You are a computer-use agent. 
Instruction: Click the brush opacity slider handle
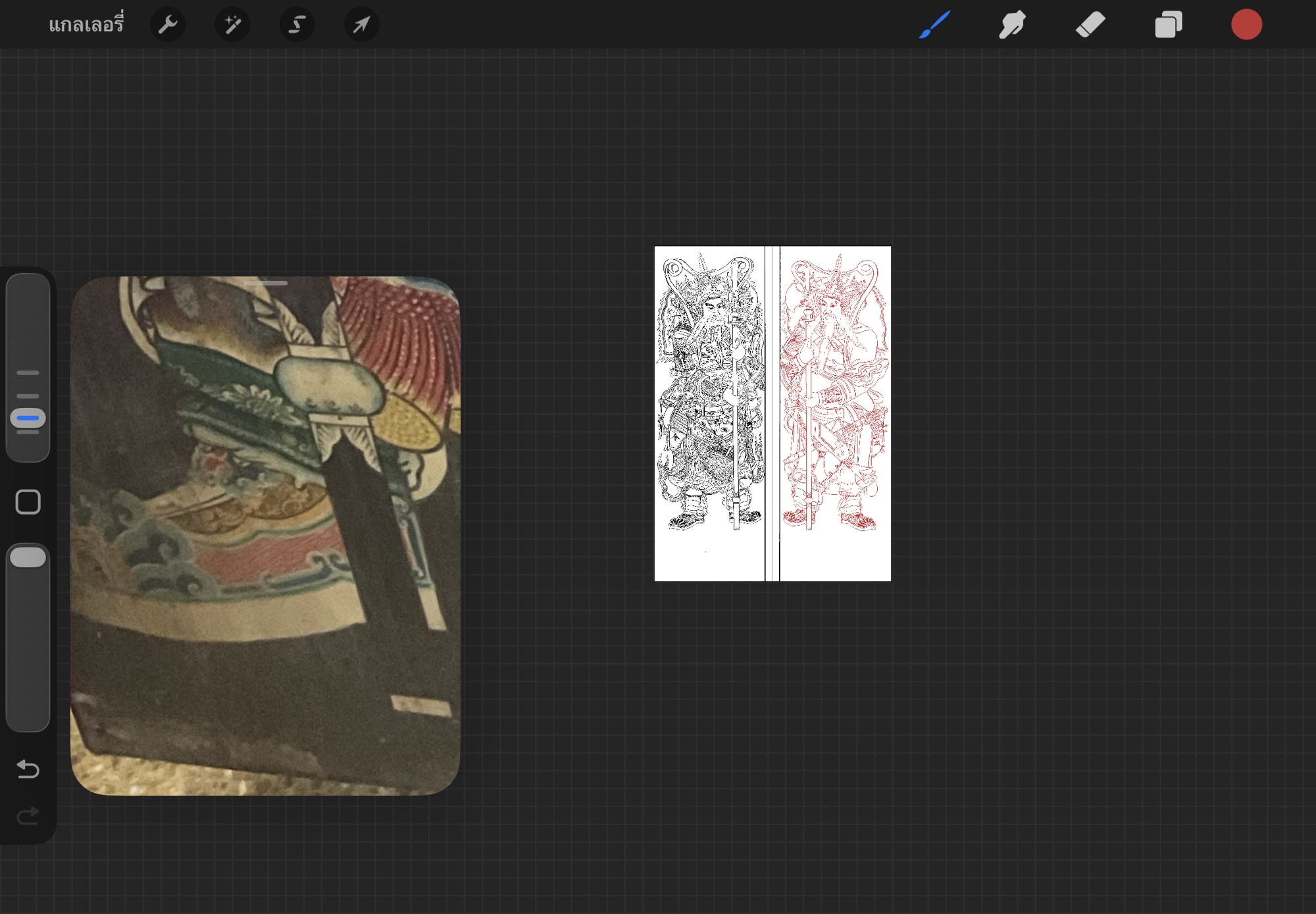[x=28, y=557]
